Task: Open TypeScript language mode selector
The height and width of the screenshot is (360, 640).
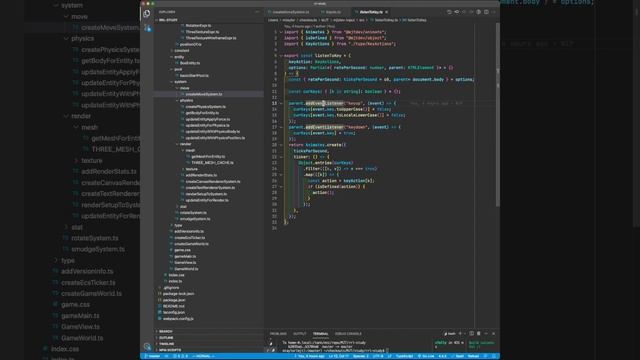Action: pos(404,356)
